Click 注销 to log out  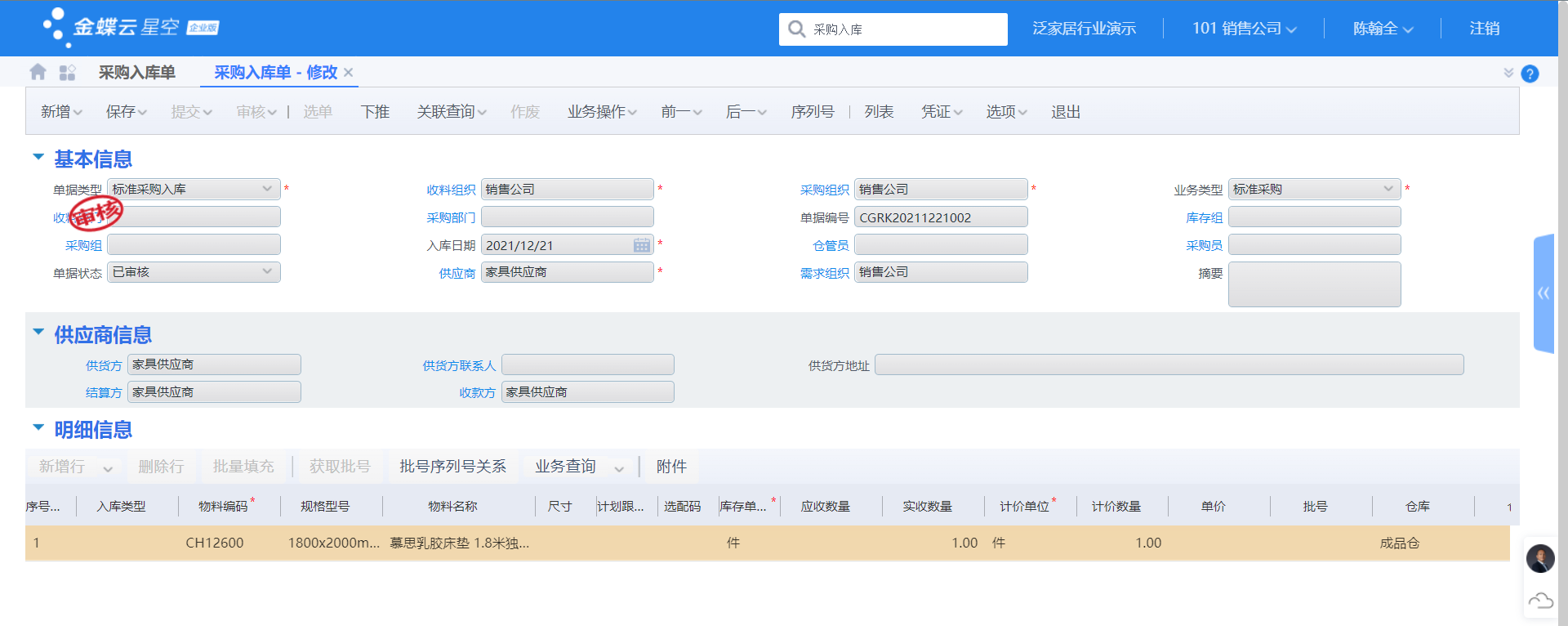(x=1485, y=29)
